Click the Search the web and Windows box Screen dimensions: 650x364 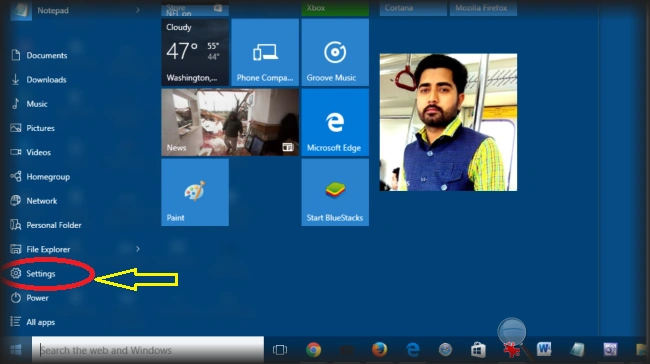pos(148,350)
